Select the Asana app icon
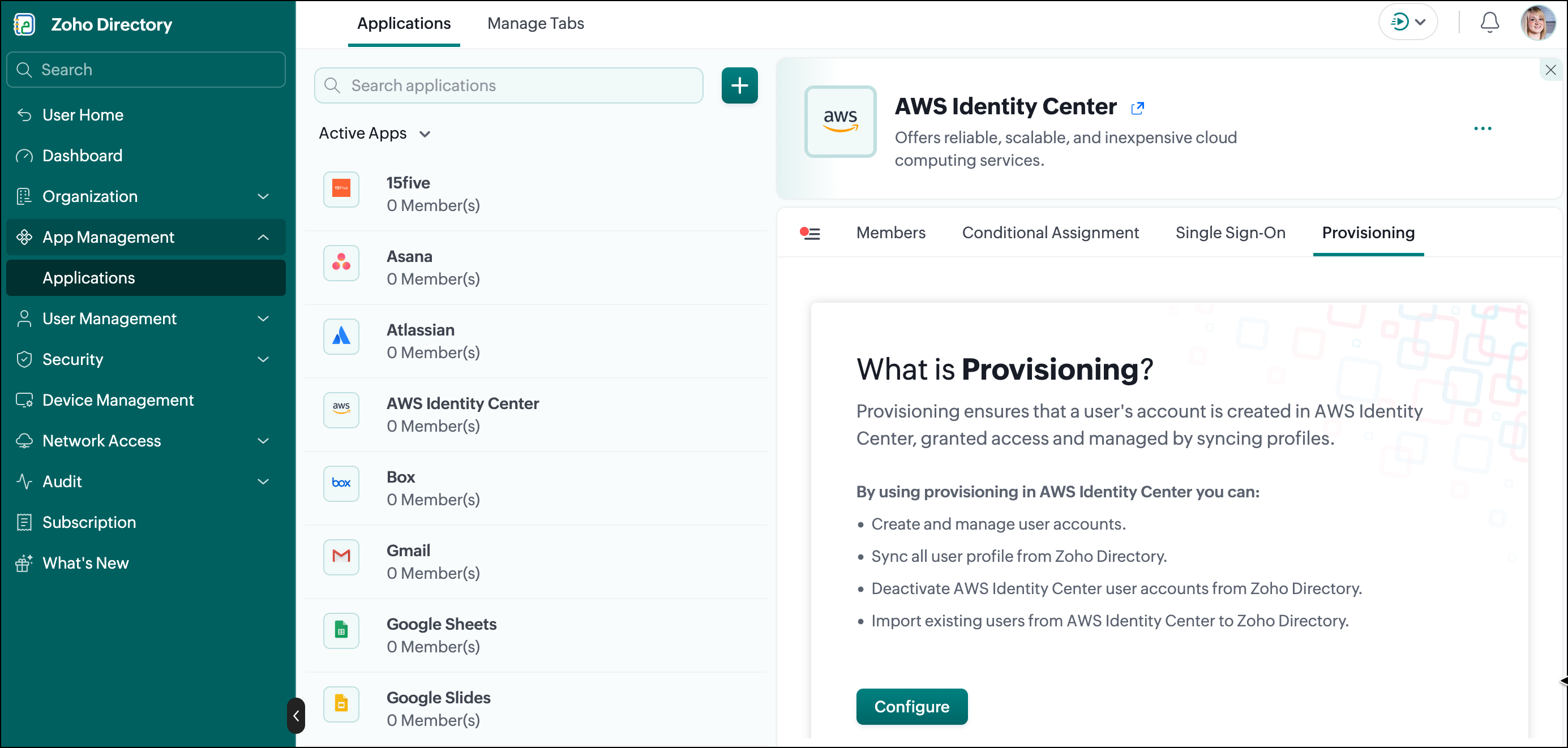 [x=341, y=263]
